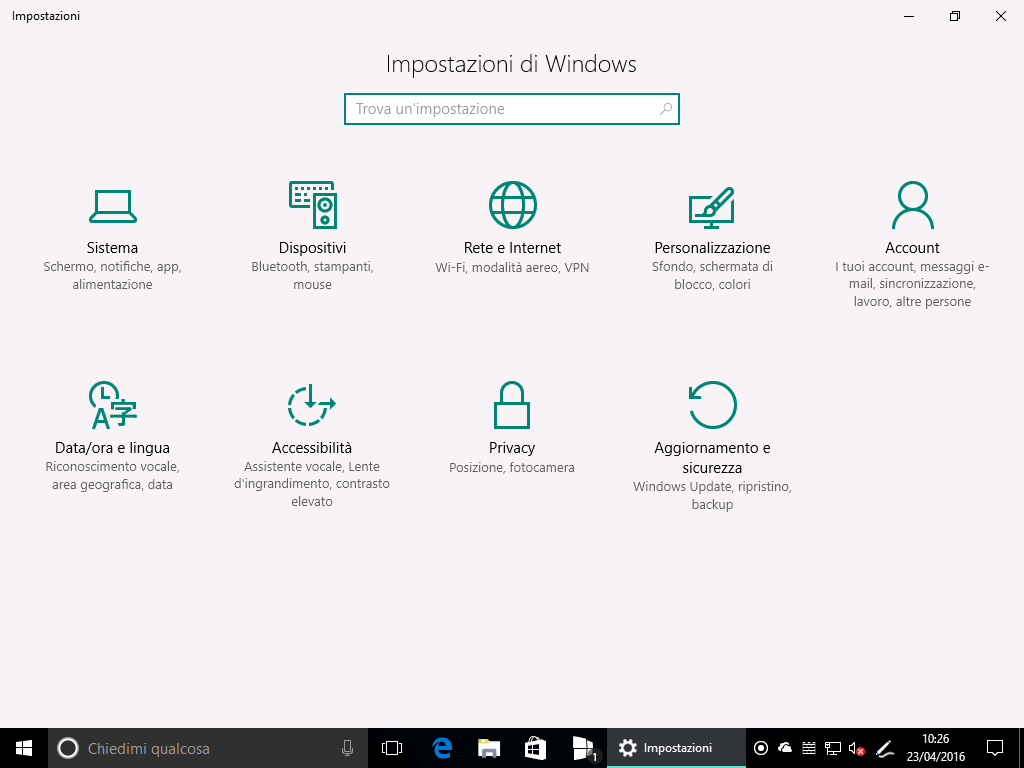Open the Windows Start menu
1024x768 pixels.
(24, 748)
